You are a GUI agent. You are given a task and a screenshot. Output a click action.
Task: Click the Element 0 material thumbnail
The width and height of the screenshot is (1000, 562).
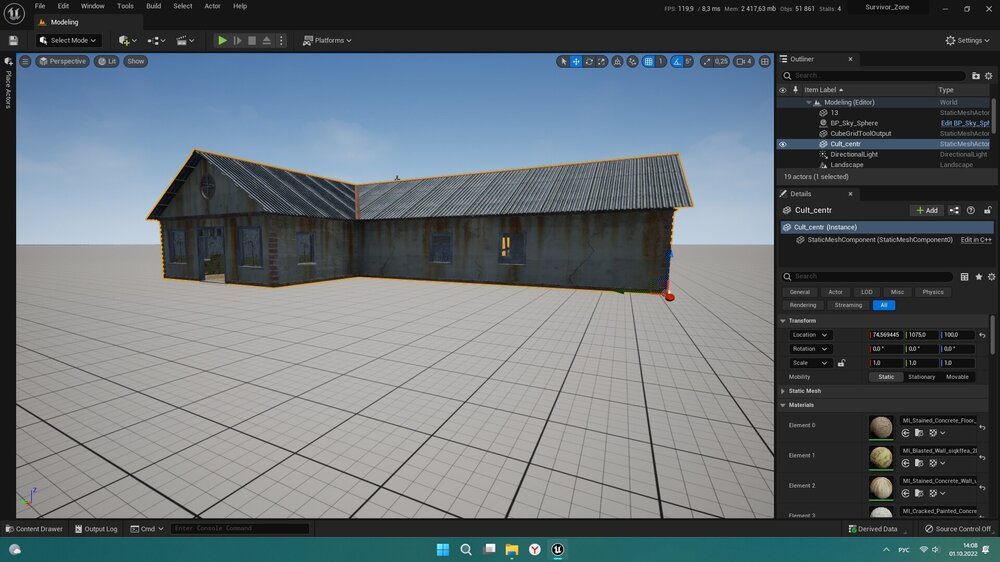coord(882,427)
